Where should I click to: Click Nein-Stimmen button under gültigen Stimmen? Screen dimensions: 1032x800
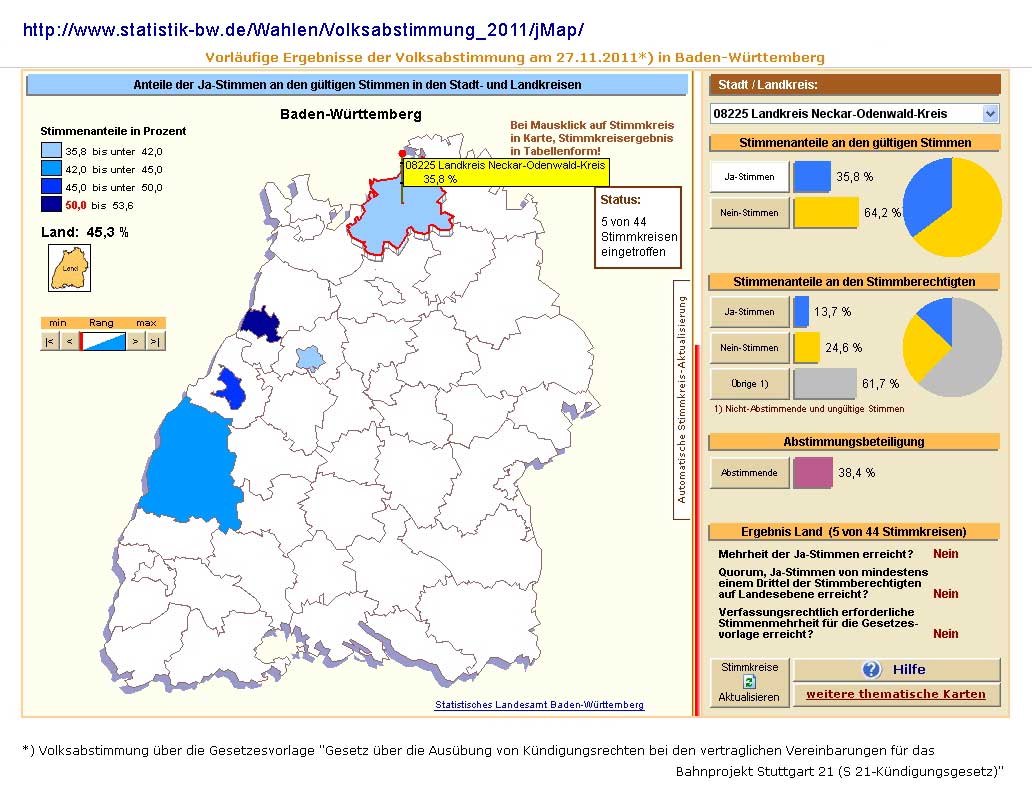coord(750,212)
